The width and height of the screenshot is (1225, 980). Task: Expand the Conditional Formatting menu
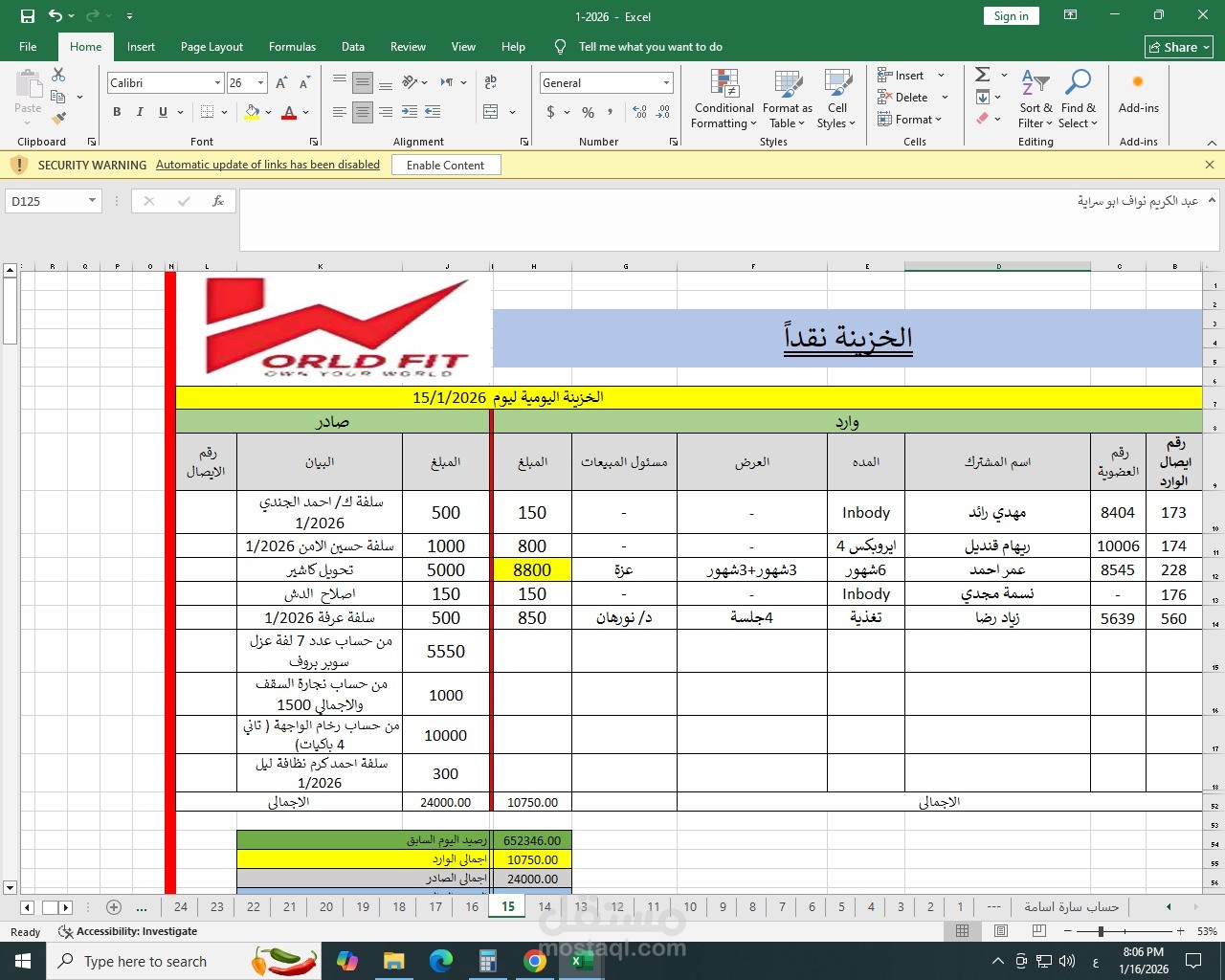[724, 99]
